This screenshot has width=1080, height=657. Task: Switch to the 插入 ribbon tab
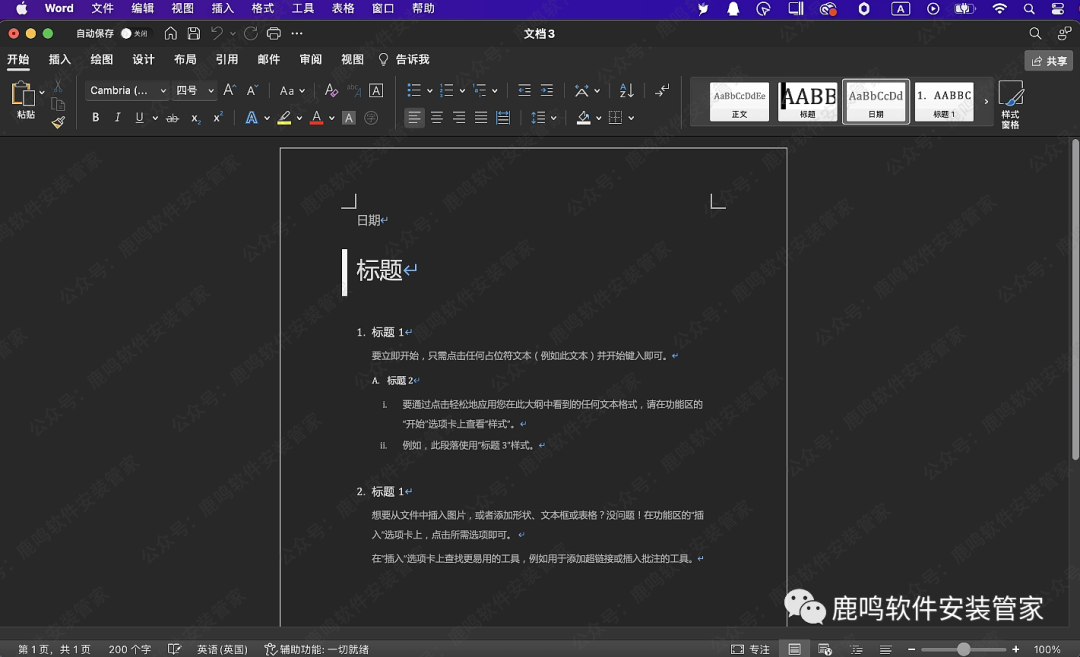(59, 59)
